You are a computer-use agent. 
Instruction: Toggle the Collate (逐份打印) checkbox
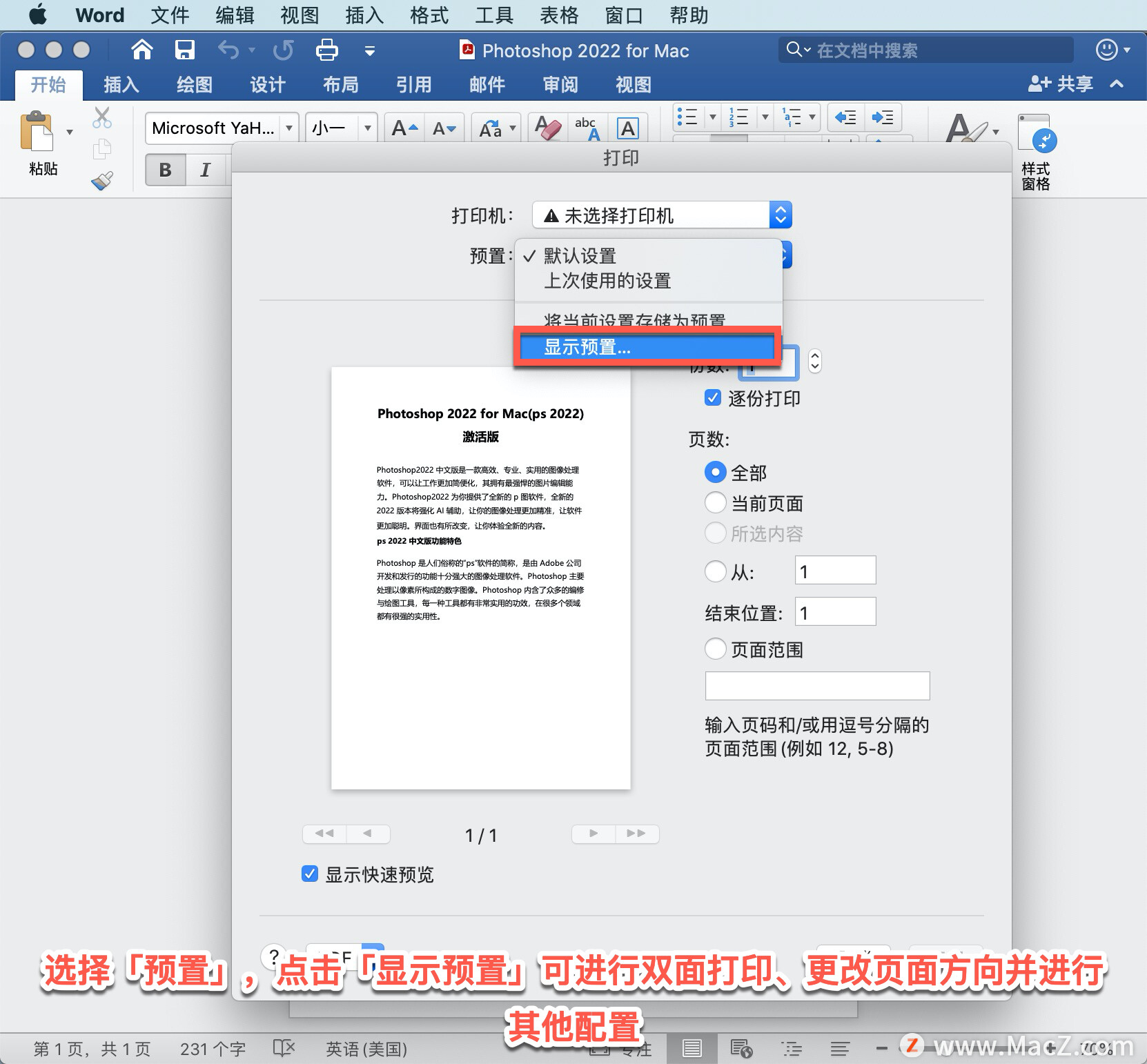713,398
